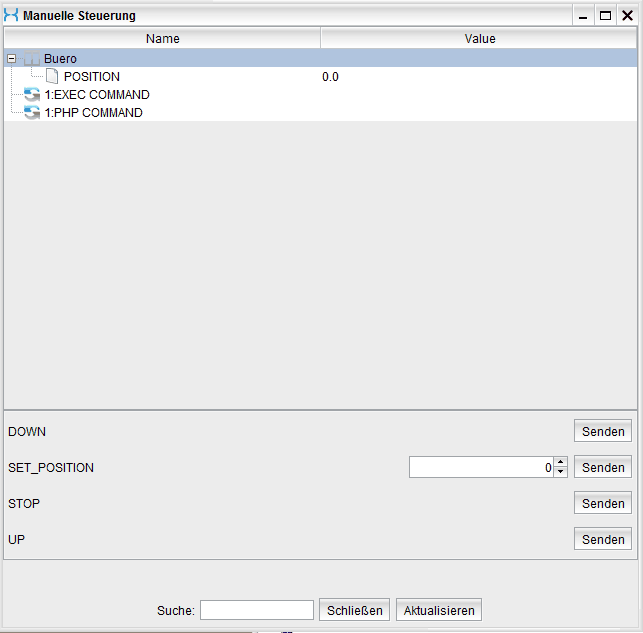Focus the Suche search field
The width and height of the screenshot is (643, 633).
coord(257,610)
